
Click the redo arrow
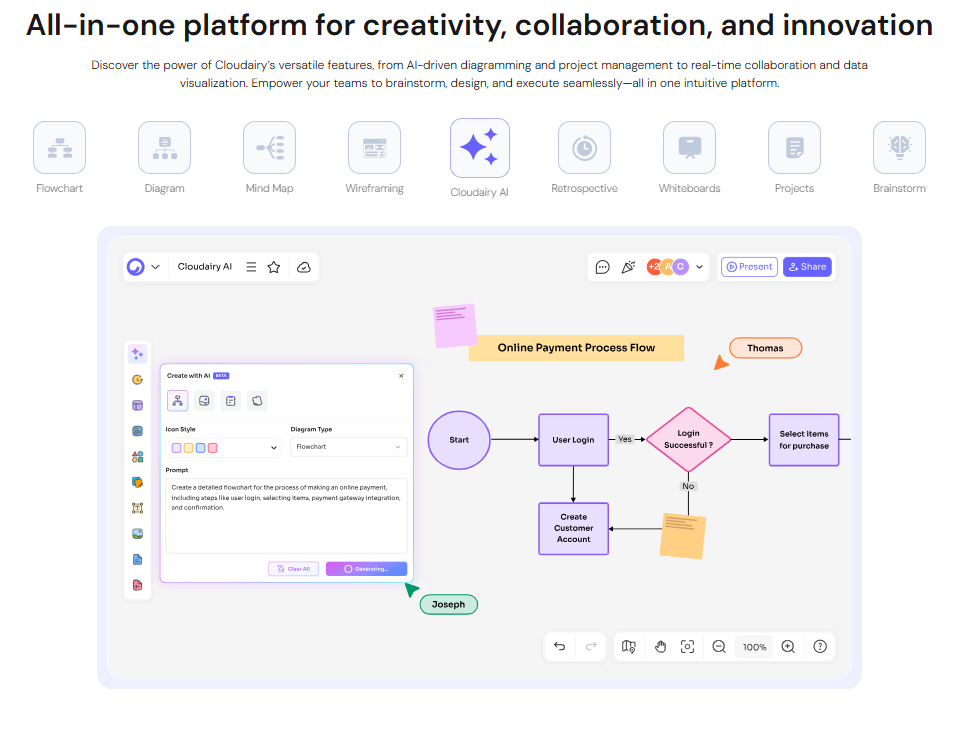(x=591, y=647)
